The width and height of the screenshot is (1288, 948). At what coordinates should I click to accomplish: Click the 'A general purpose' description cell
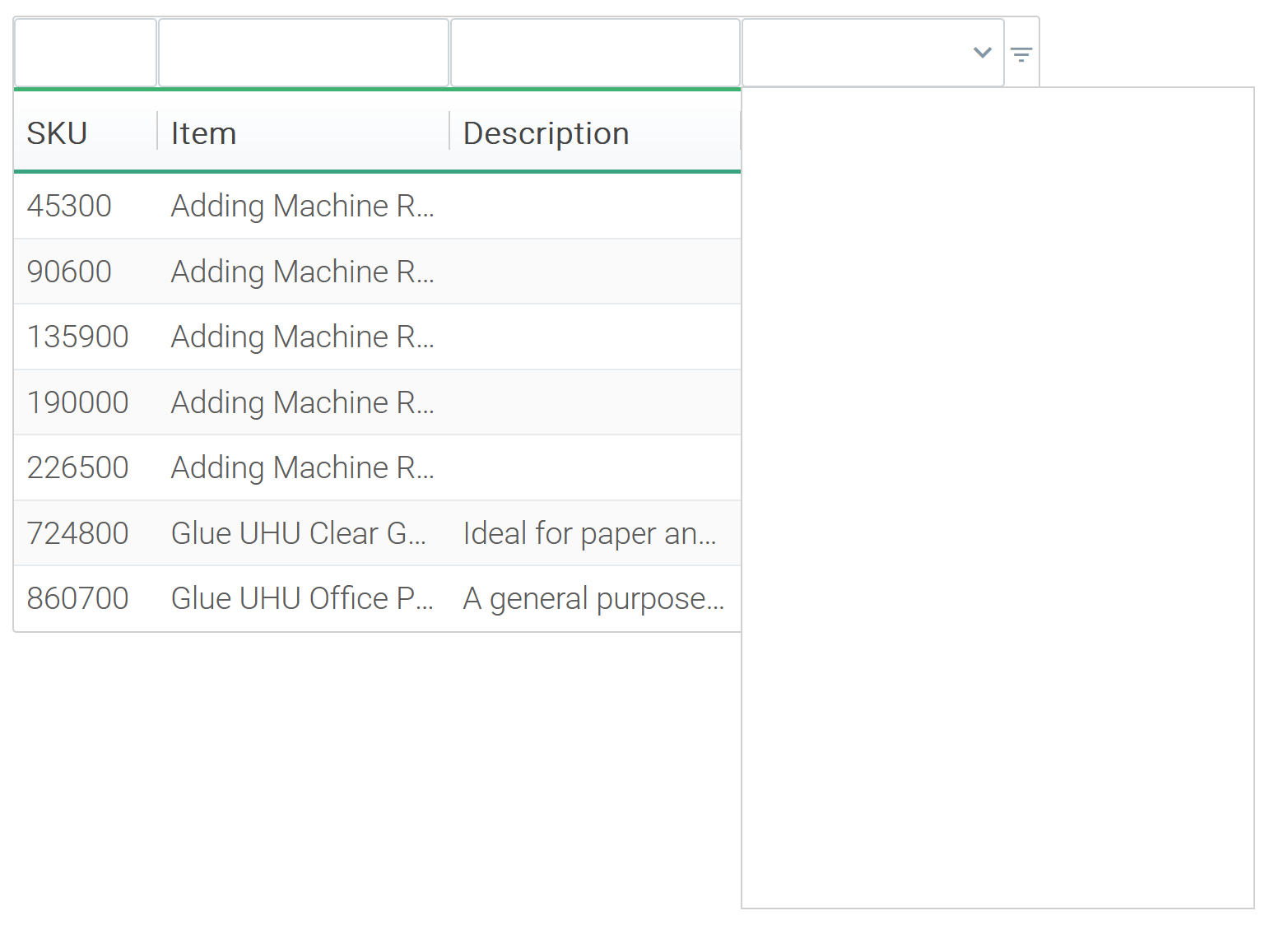coord(593,598)
